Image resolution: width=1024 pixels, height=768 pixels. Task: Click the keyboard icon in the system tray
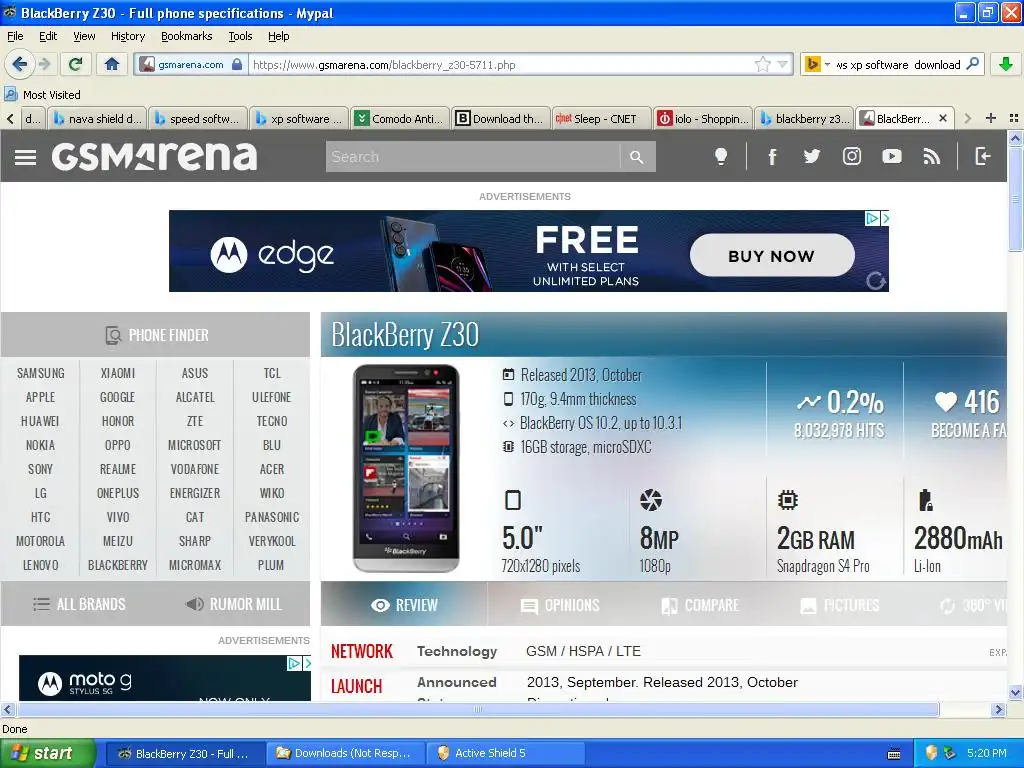[x=893, y=754]
